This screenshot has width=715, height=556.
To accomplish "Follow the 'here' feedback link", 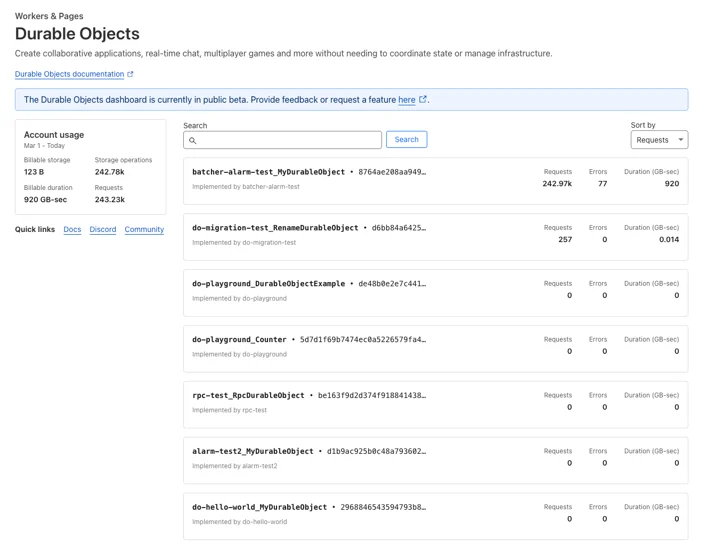I will (x=406, y=99).
